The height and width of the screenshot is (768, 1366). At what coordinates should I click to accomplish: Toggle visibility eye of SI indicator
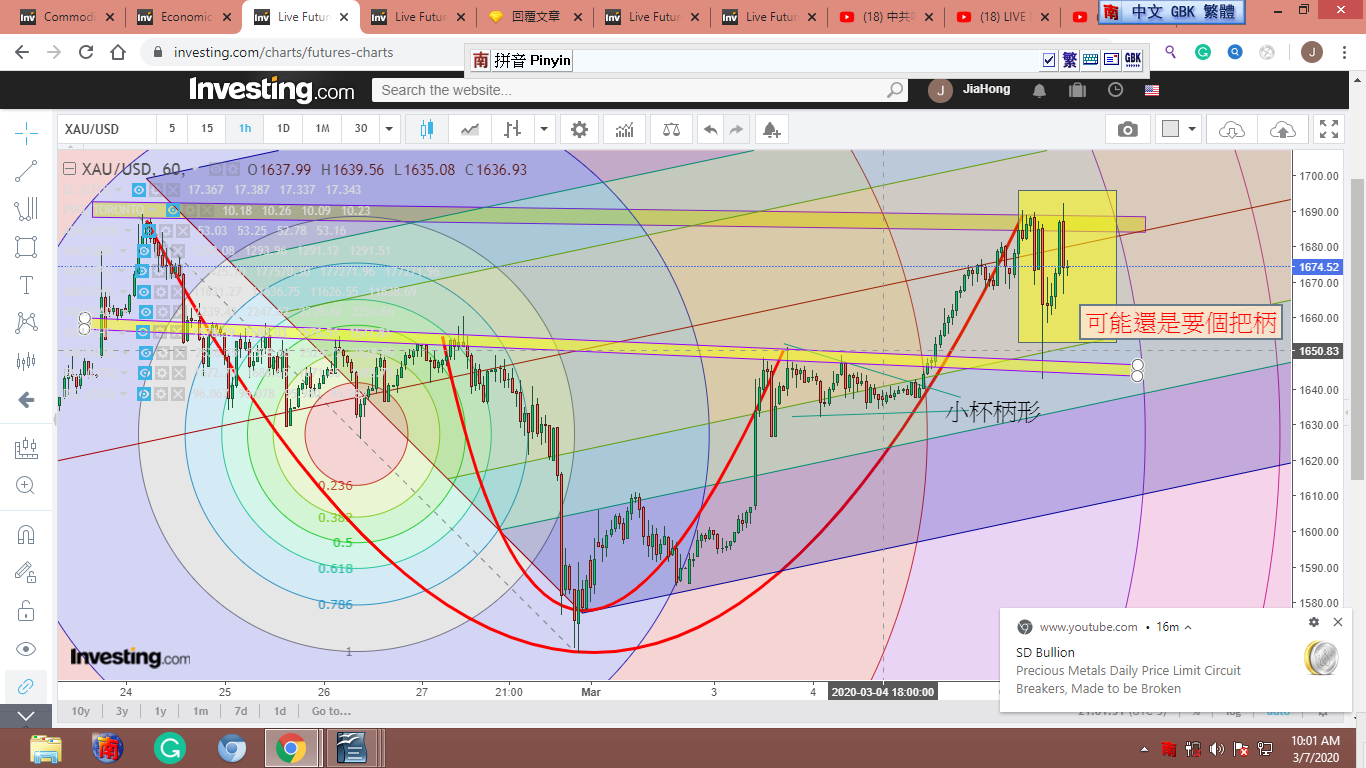point(140,190)
